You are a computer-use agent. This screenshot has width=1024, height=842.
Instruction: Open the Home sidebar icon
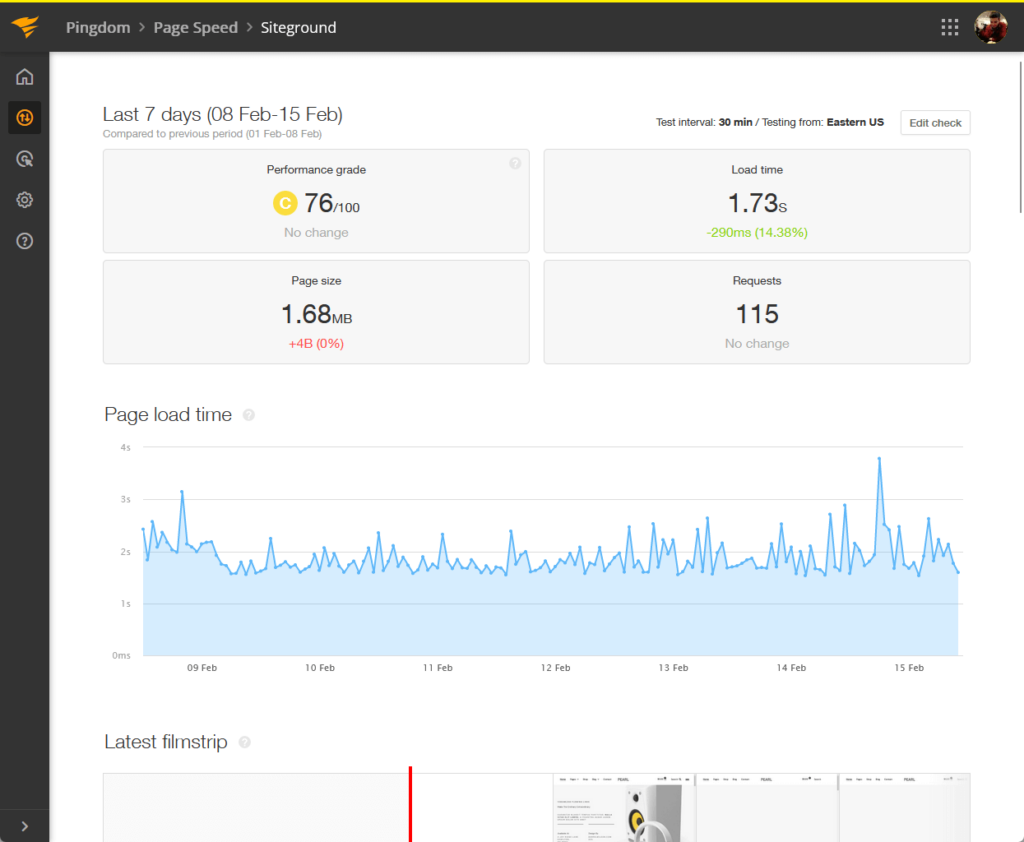[x=25, y=77]
